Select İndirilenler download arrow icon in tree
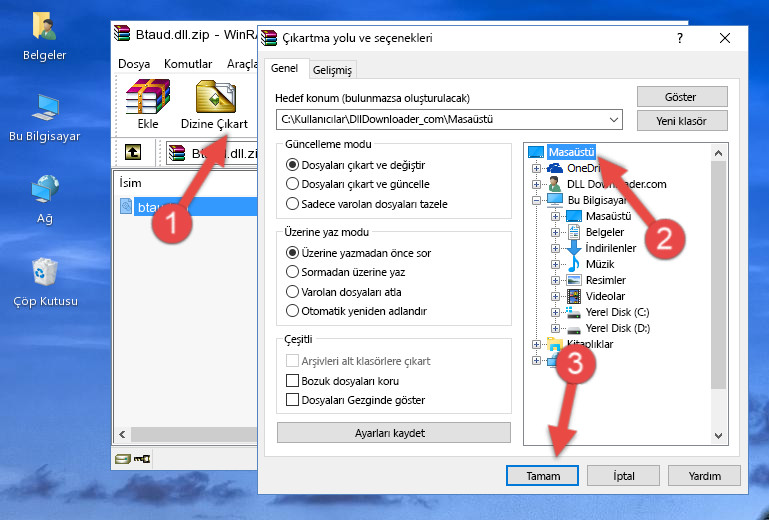769x520 pixels. pyautogui.click(x=573, y=248)
